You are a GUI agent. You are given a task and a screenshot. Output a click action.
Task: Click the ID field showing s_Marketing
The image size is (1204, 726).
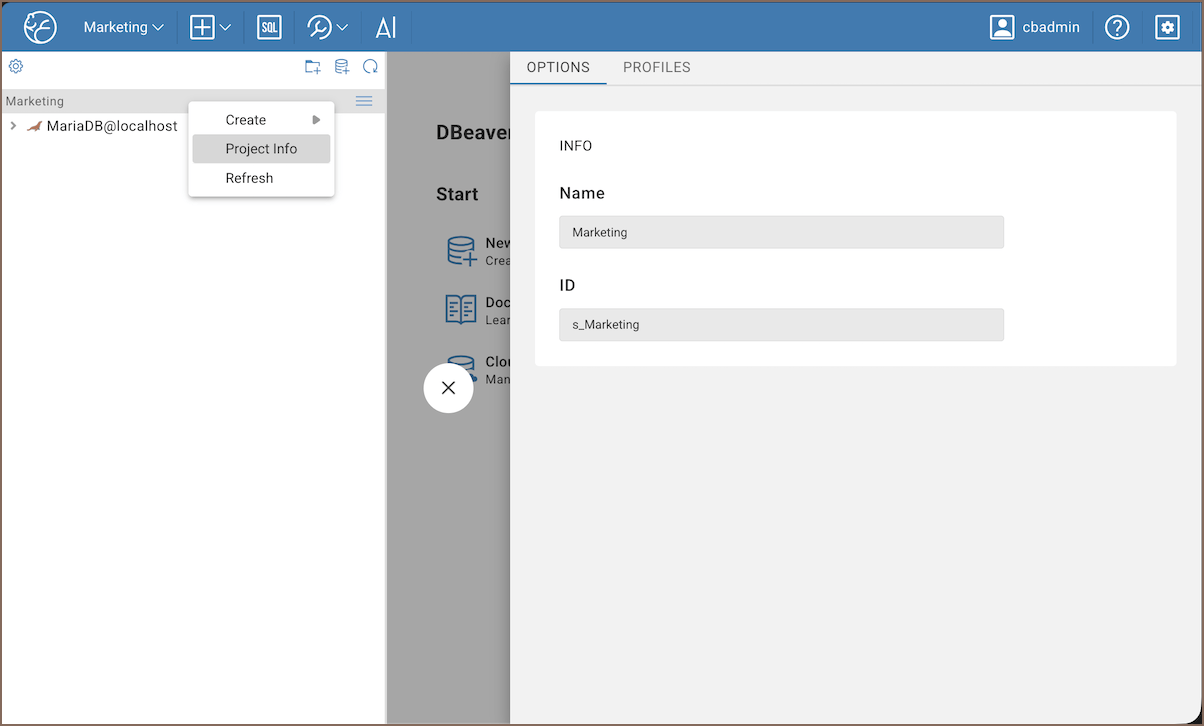[781, 324]
